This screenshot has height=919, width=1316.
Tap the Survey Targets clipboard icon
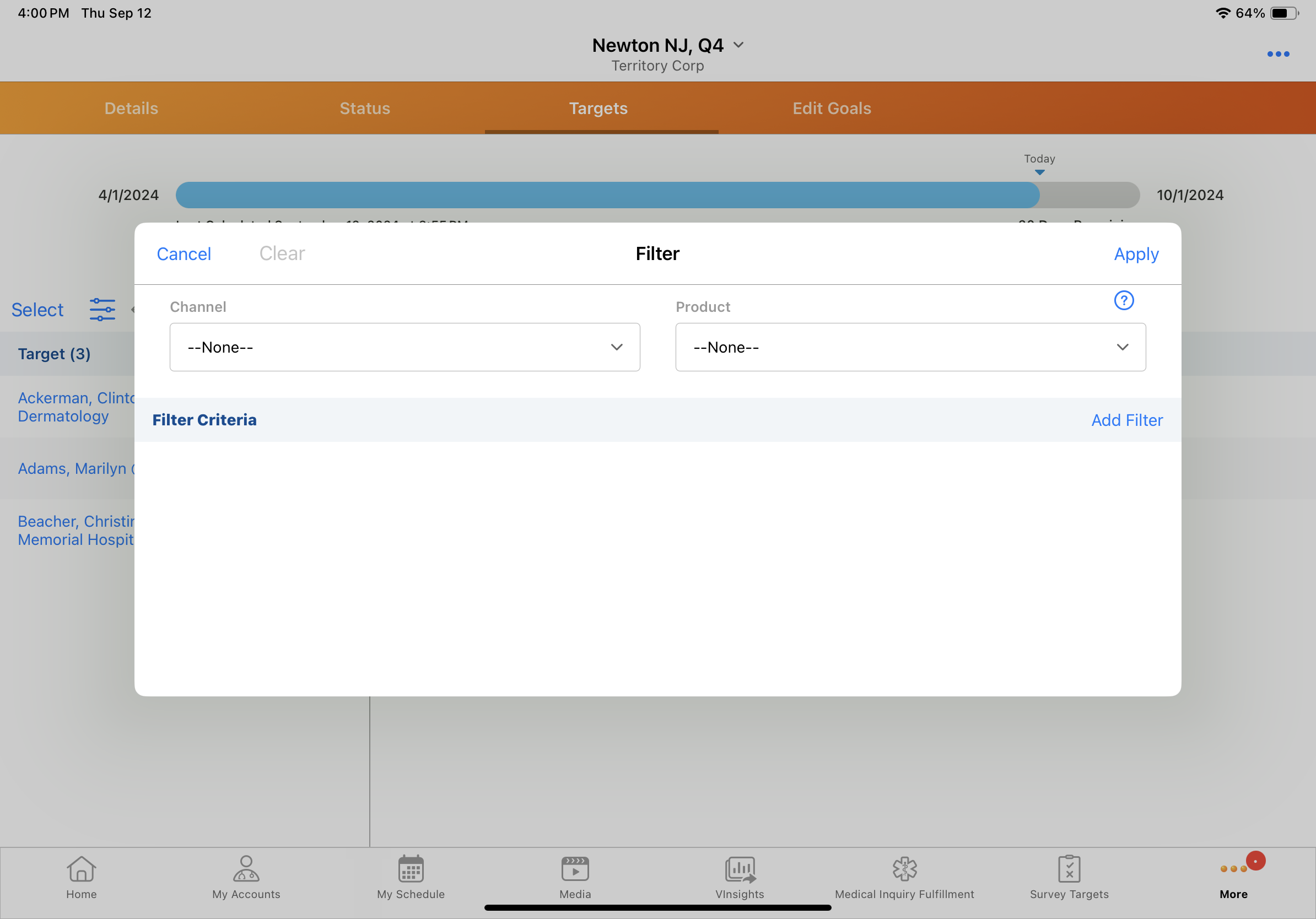[x=1069, y=869]
